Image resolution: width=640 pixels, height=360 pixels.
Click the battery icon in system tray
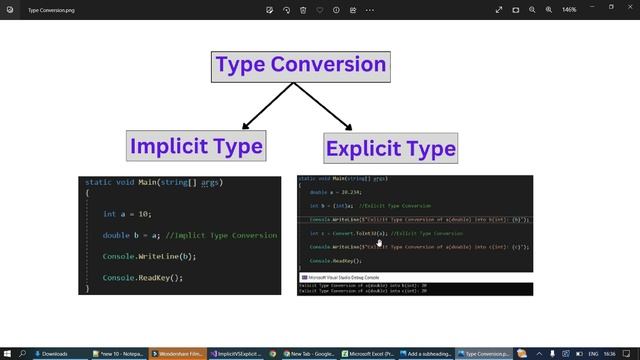579,354
